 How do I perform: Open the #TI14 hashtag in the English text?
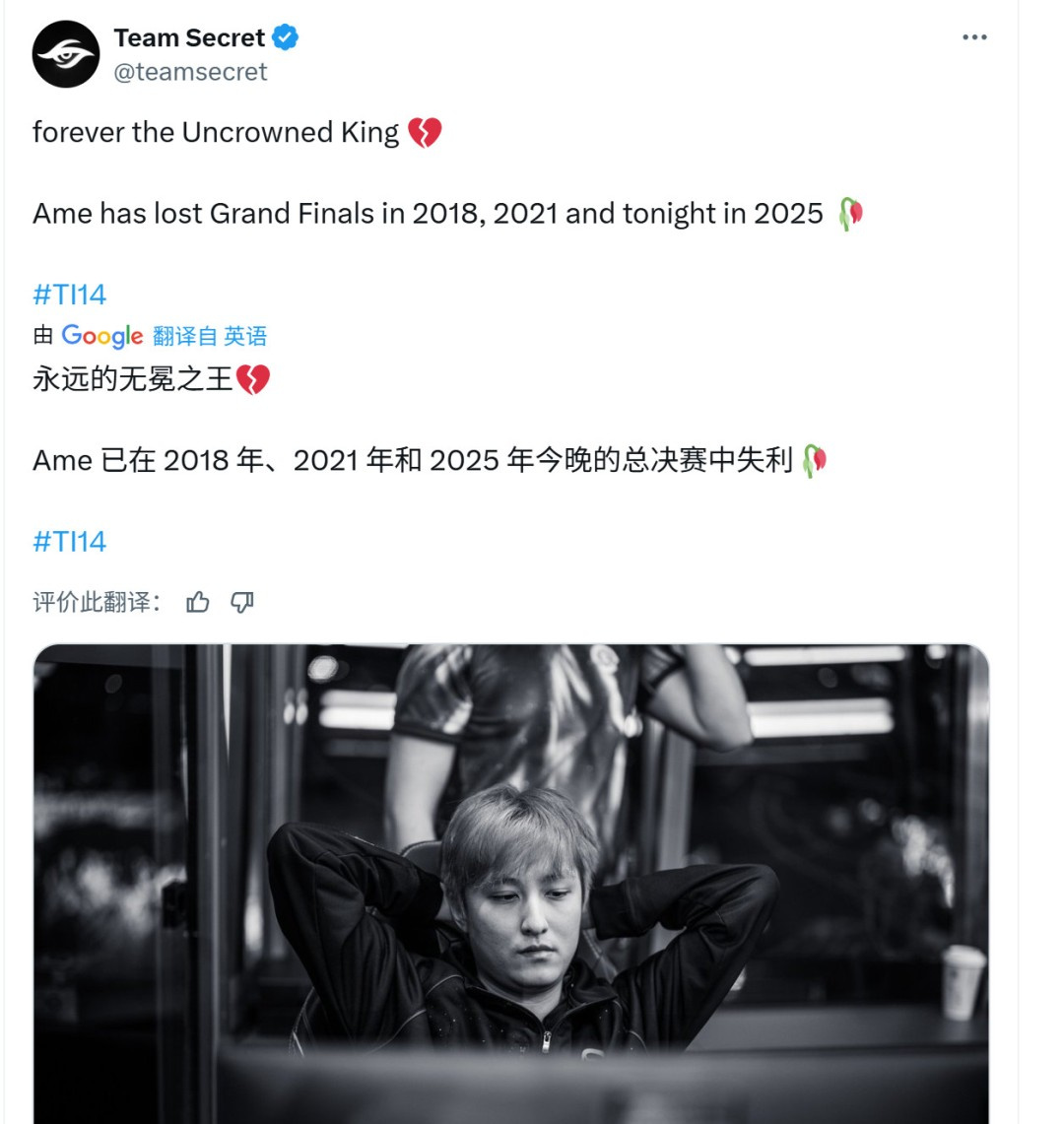click(68, 294)
